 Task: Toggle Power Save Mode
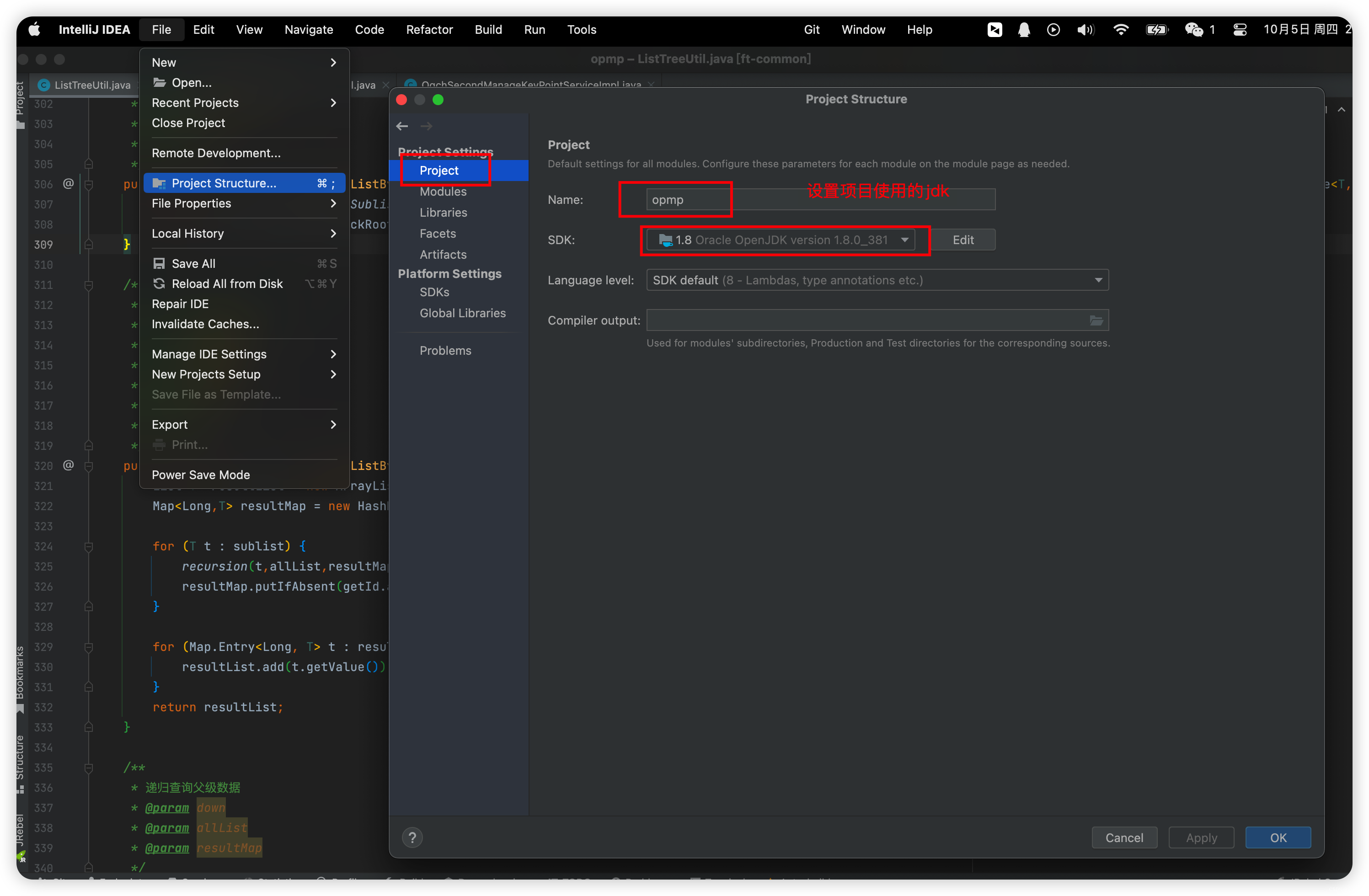(x=201, y=475)
